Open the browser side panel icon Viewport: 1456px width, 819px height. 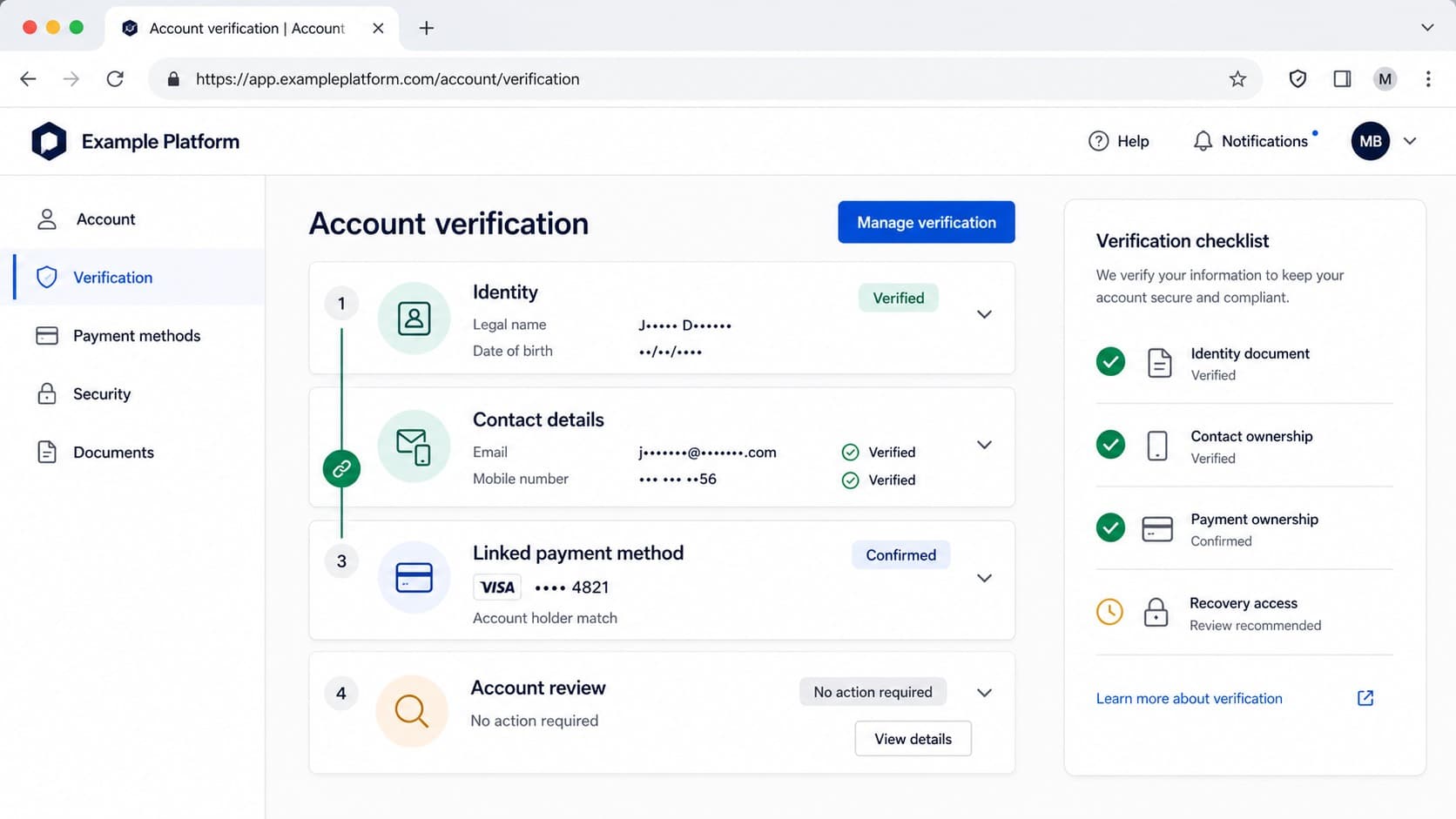(1342, 79)
